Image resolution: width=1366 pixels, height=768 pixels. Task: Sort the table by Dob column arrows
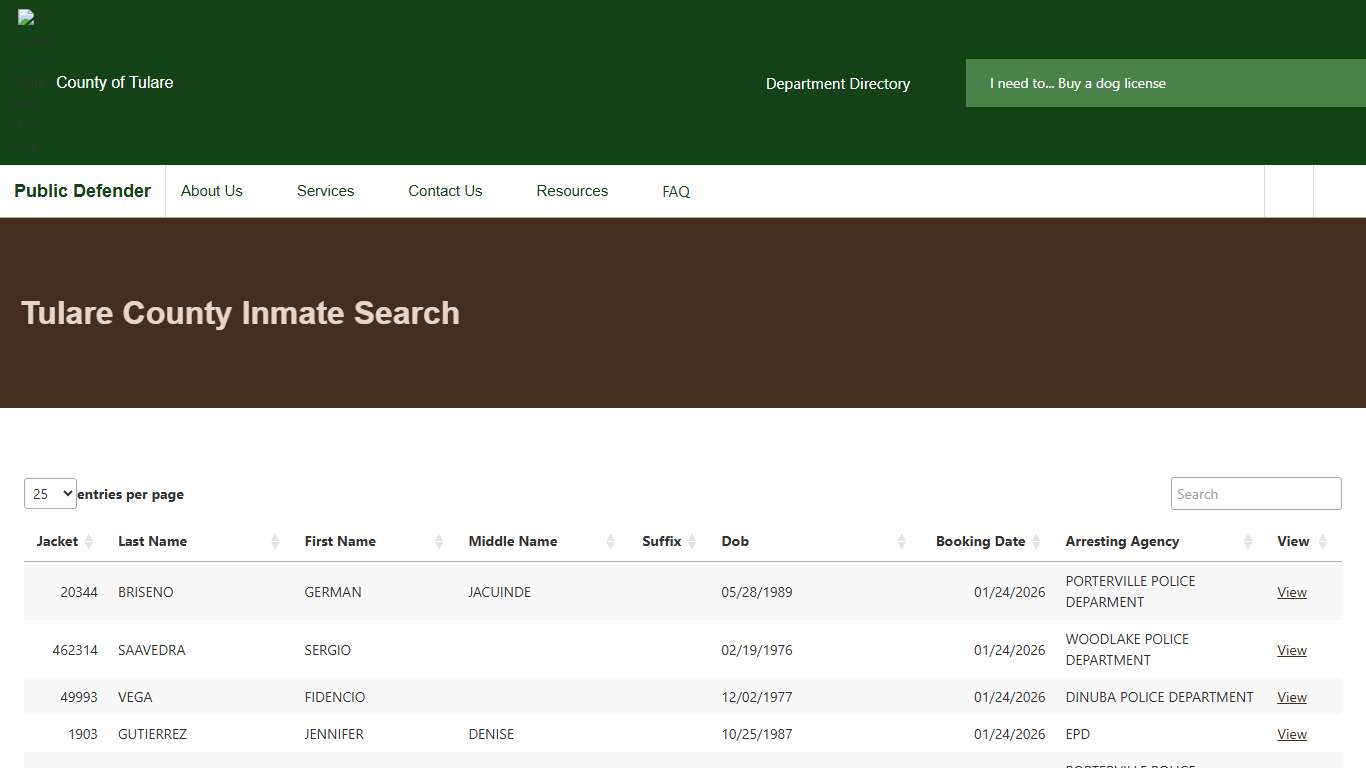point(901,541)
